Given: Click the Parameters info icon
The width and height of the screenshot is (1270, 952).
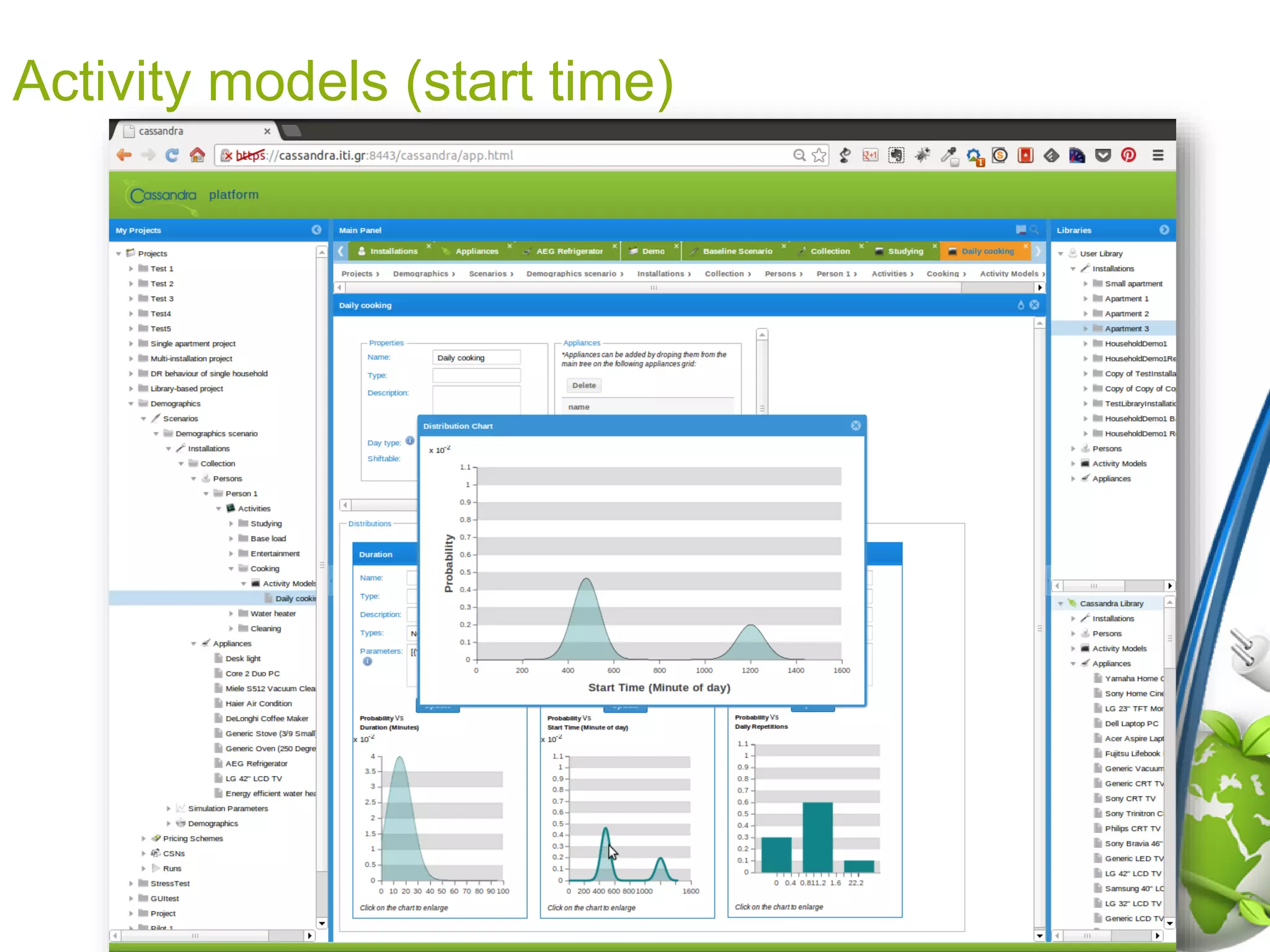Looking at the screenshot, I should (x=367, y=661).
